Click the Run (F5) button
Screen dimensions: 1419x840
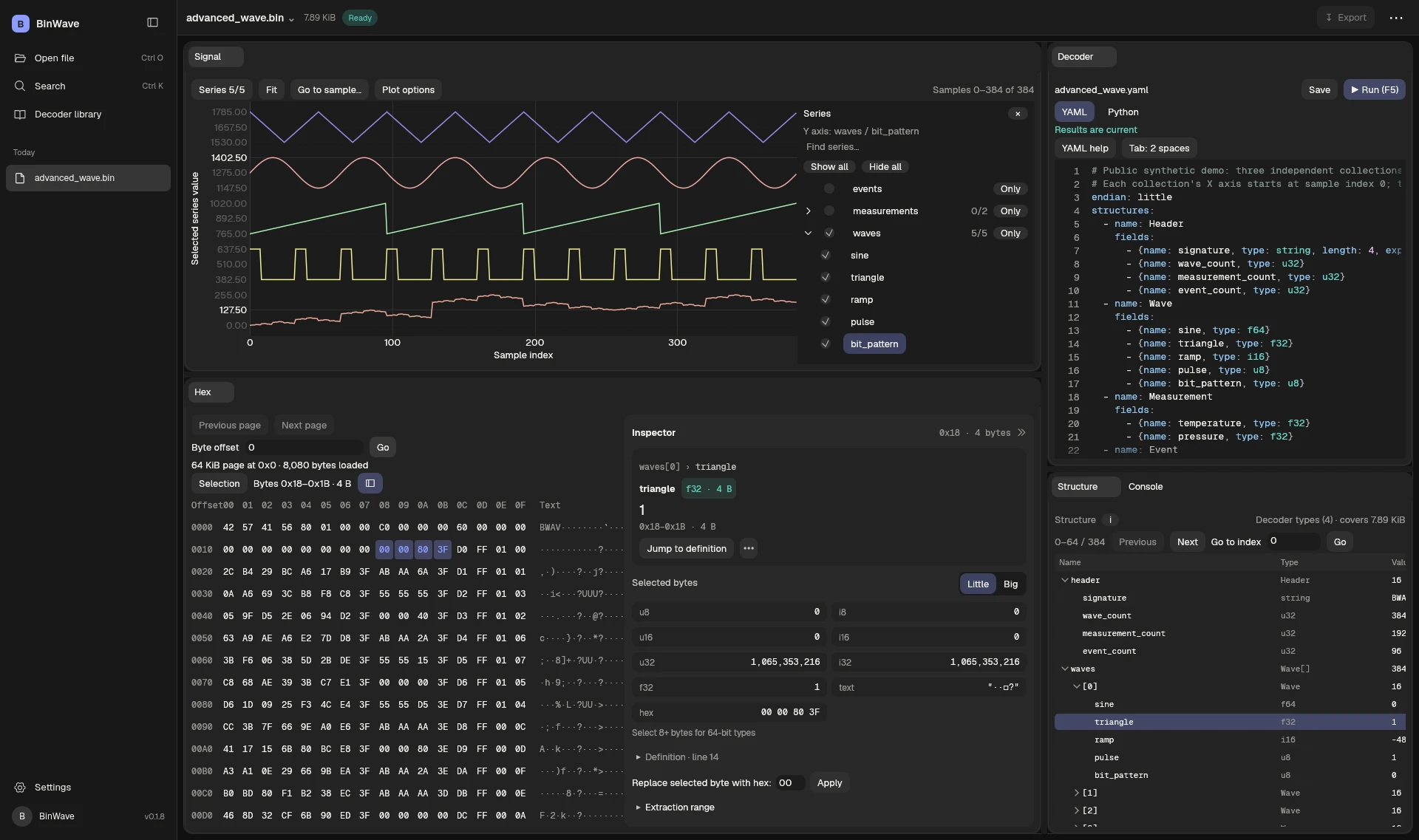point(1375,90)
